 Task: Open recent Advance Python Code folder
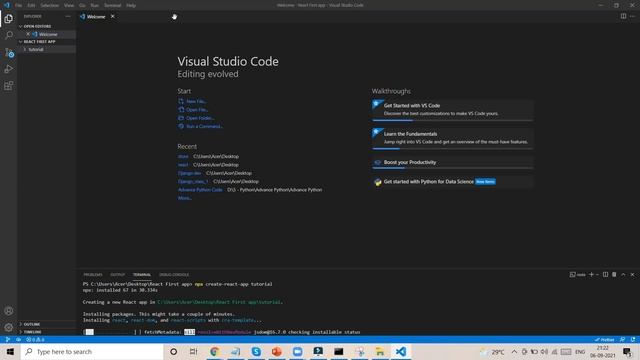pyautogui.click(x=200, y=190)
